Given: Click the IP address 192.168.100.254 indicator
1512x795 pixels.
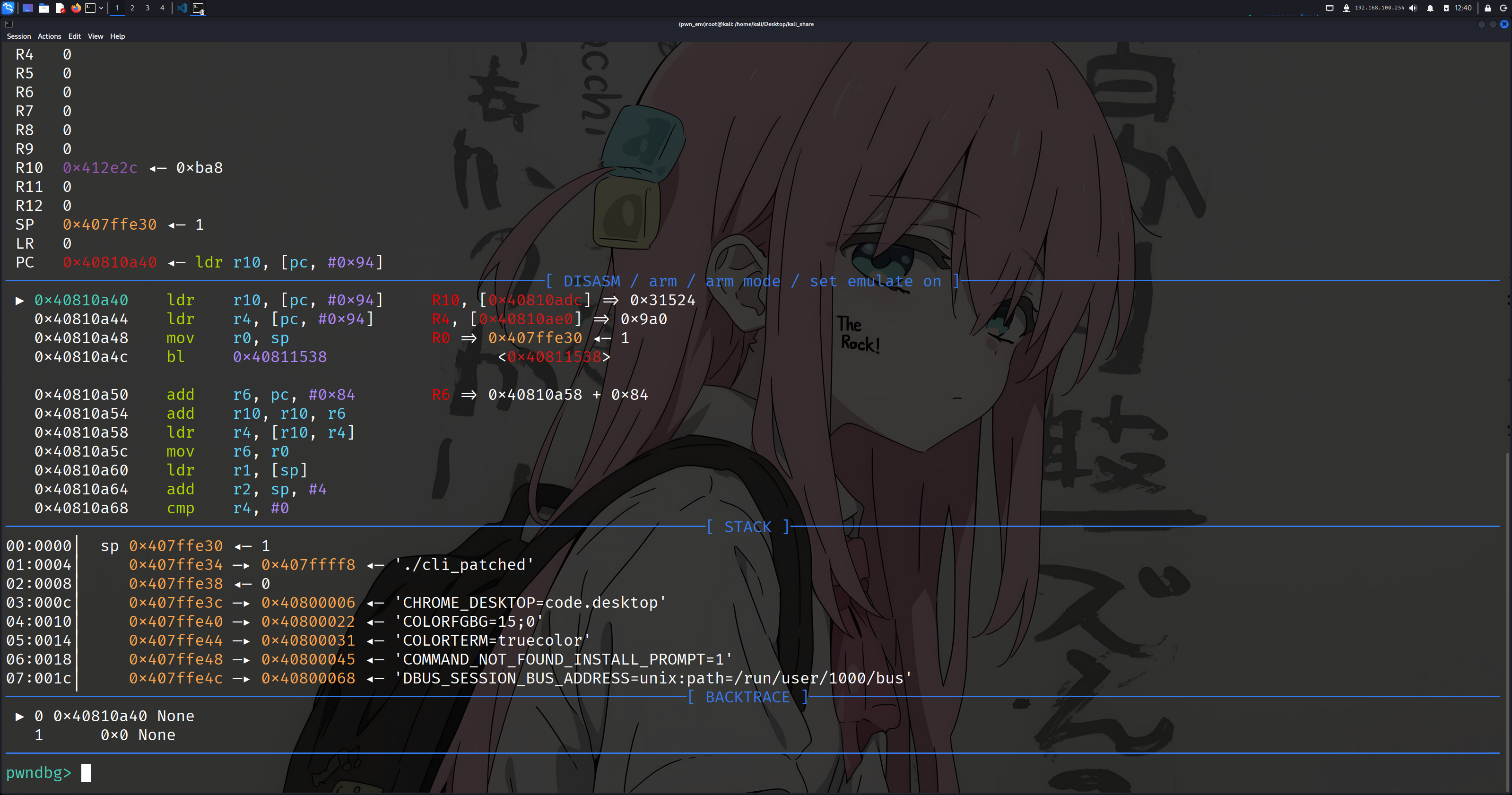Looking at the screenshot, I should [x=1379, y=8].
